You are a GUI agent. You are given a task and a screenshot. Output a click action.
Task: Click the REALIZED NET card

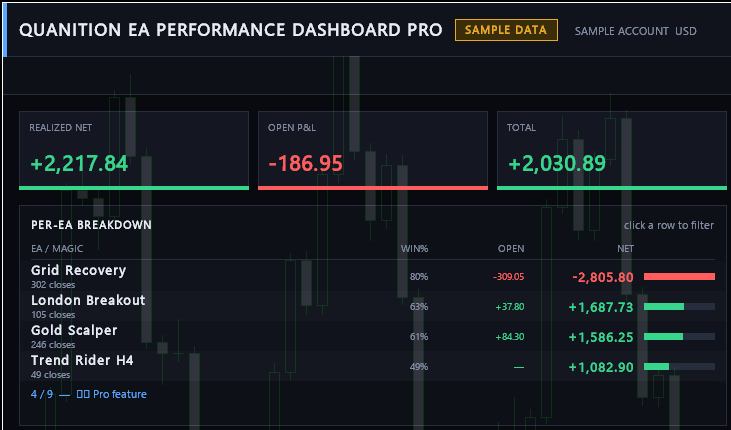click(134, 151)
